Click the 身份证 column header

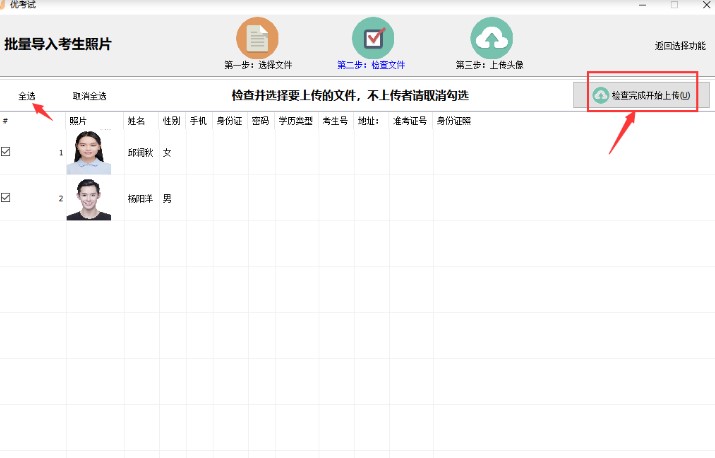click(x=229, y=121)
